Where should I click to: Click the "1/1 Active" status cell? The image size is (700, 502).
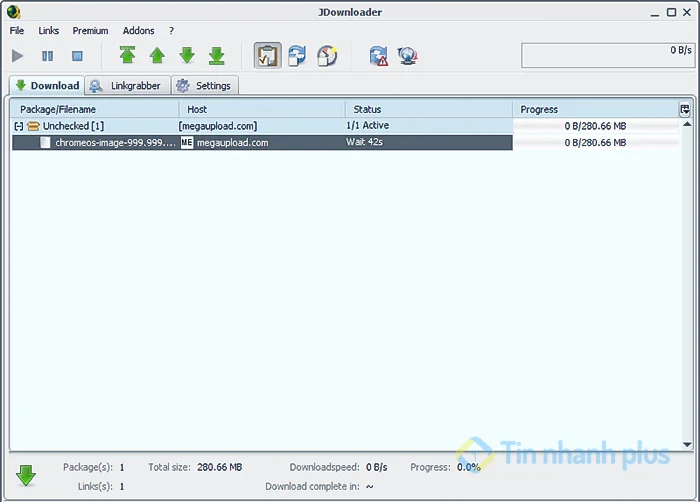coord(367,126)
